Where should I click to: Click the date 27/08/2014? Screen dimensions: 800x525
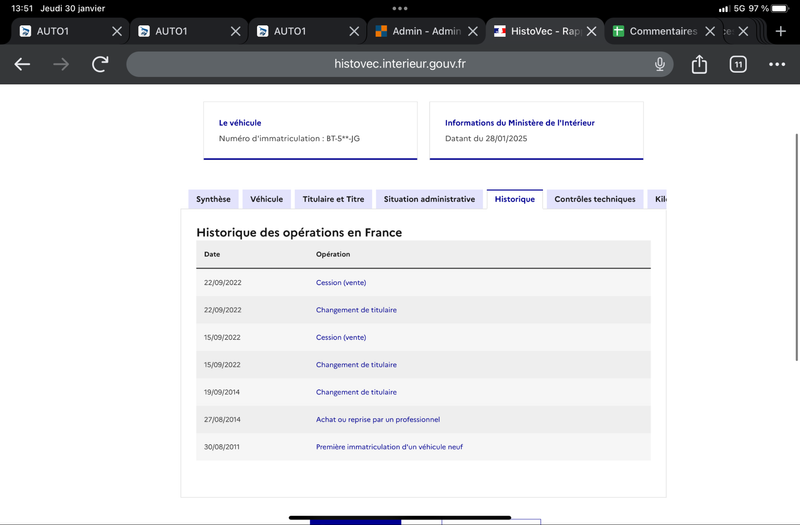tap(222, 419)
